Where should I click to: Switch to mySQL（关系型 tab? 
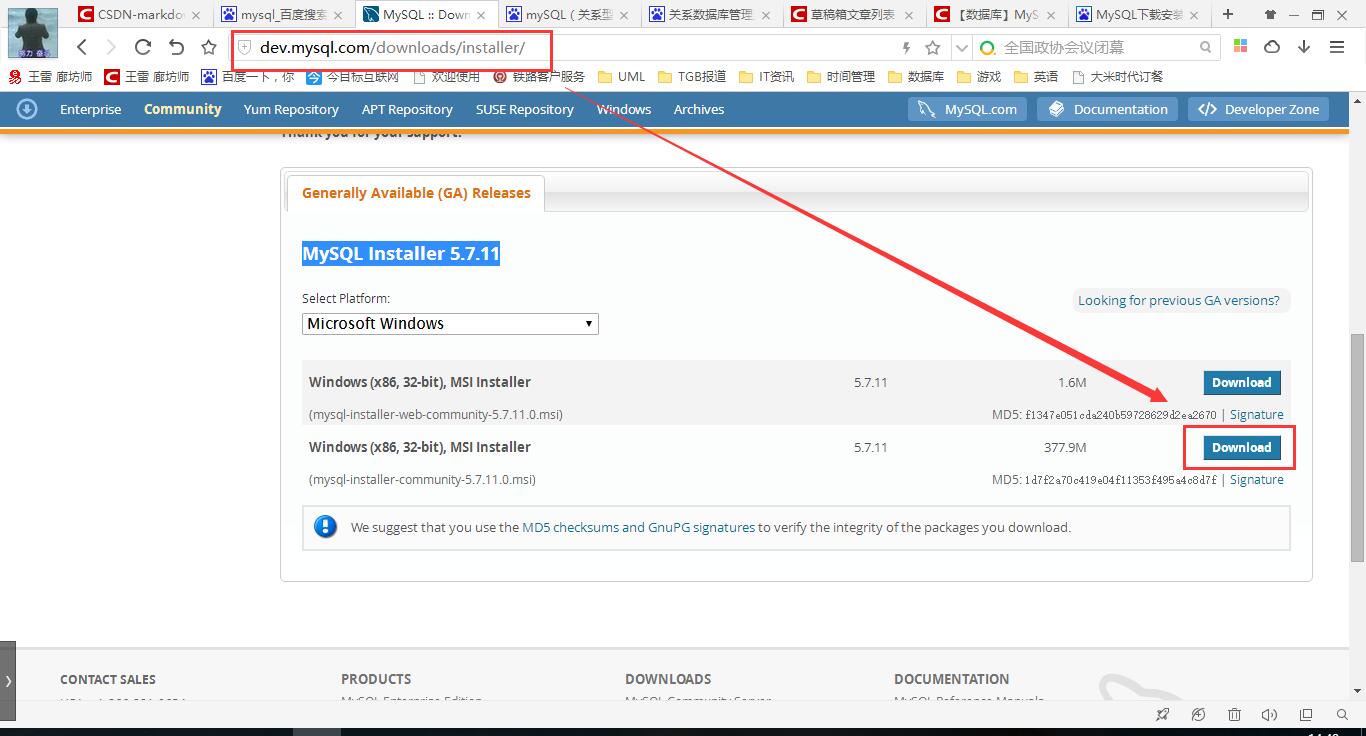(x=567, y=14)
